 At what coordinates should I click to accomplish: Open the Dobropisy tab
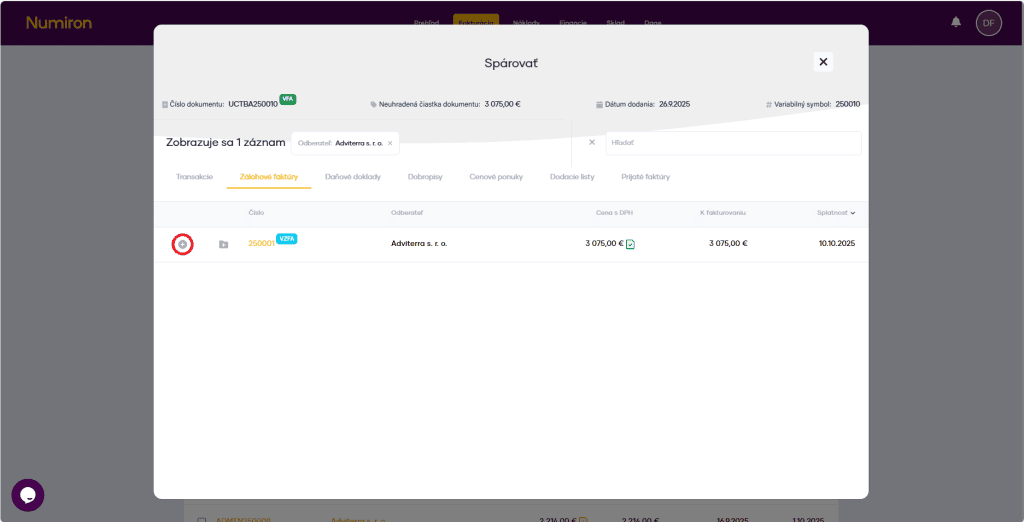(425, 177)
